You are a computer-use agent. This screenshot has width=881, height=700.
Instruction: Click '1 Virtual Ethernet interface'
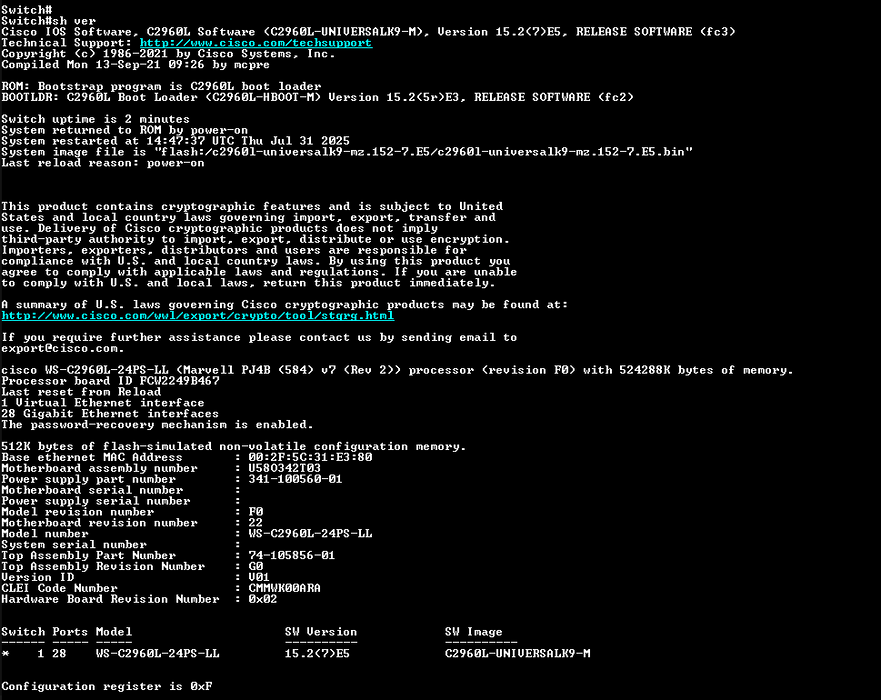click(103, 403)
